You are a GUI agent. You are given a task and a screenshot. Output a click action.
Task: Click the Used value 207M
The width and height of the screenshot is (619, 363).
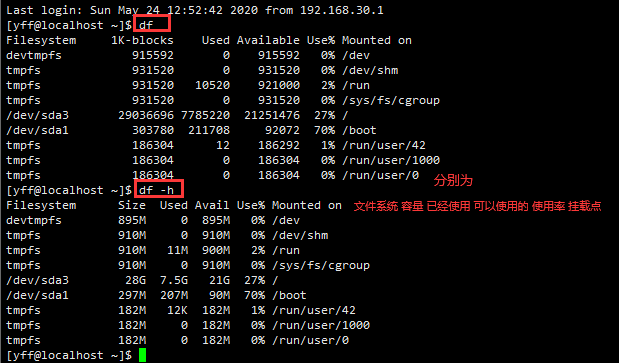tap(174, 295)
